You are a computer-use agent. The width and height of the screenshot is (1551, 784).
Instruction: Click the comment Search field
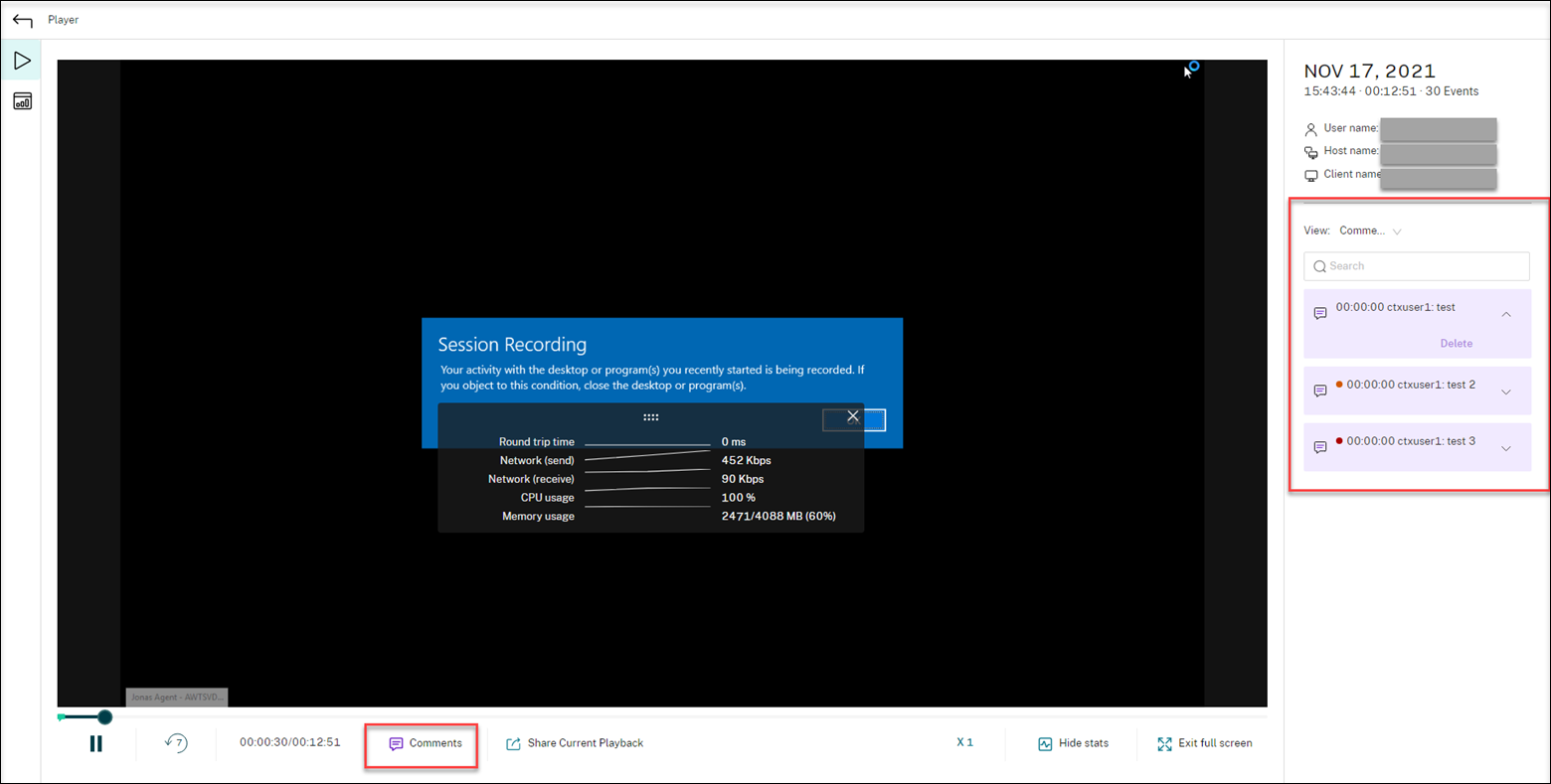coord(1417,266)
